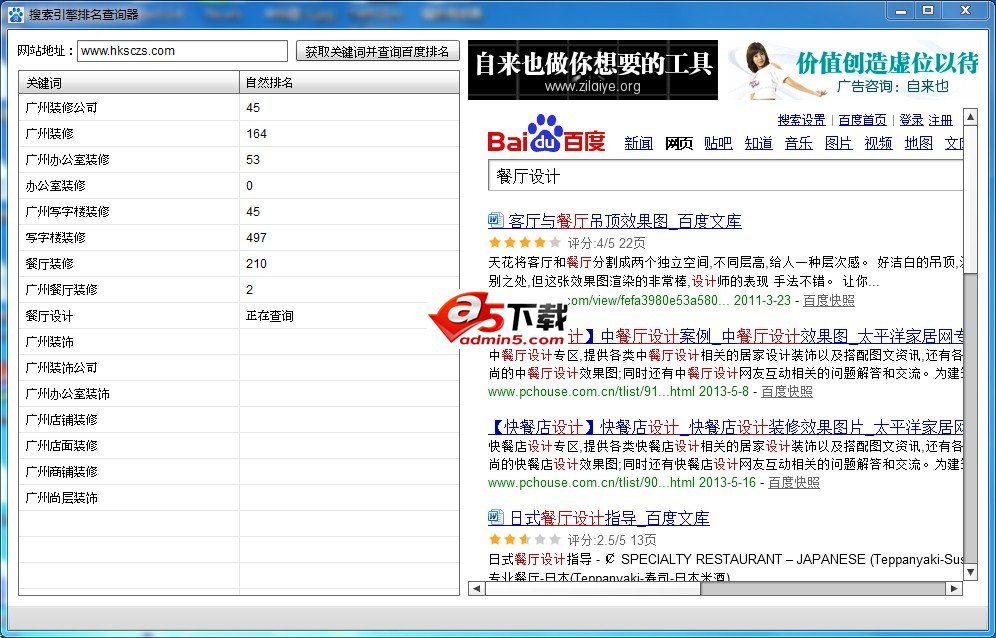Select the 广州装修 keyword row
Image resolution: width=996 pixels, height=638 pixels.
[x=239, y=133]
